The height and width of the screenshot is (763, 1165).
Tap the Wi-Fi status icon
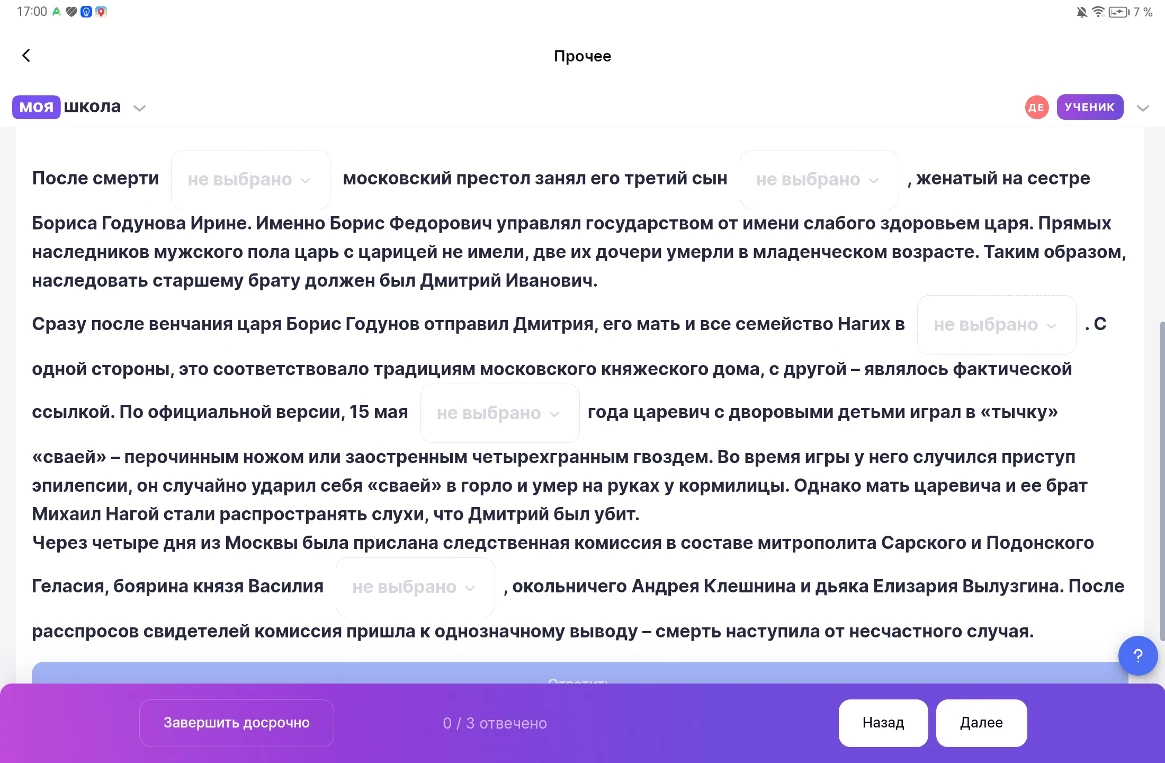pos(1098,12)
